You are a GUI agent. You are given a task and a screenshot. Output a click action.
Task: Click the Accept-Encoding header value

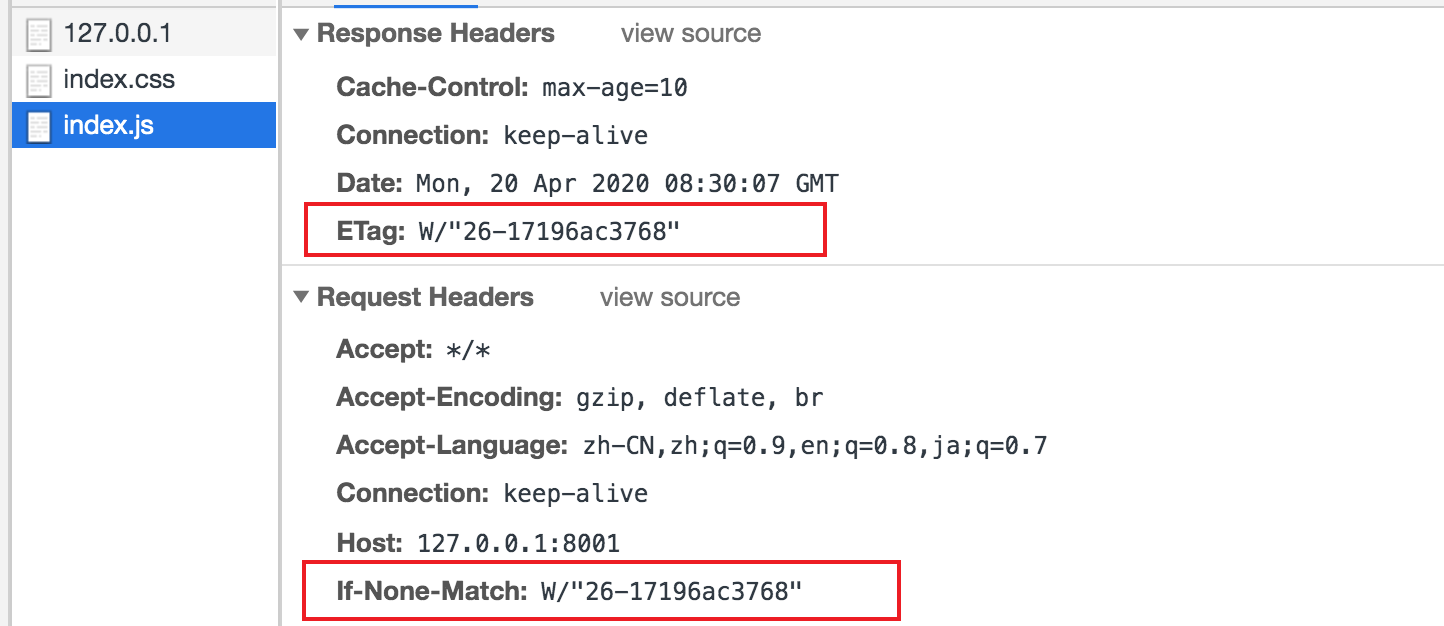(x=698, y=397)
